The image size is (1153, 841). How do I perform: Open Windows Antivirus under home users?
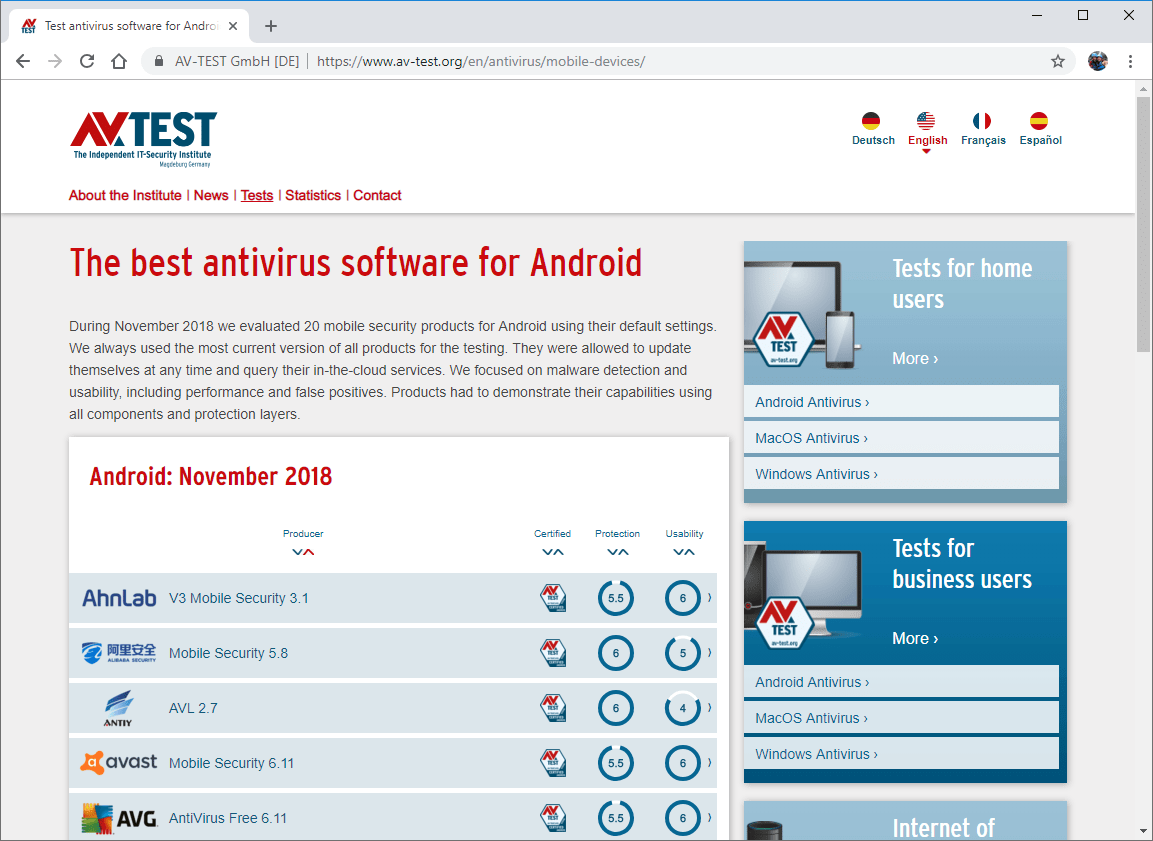click(x=901, y=474)
